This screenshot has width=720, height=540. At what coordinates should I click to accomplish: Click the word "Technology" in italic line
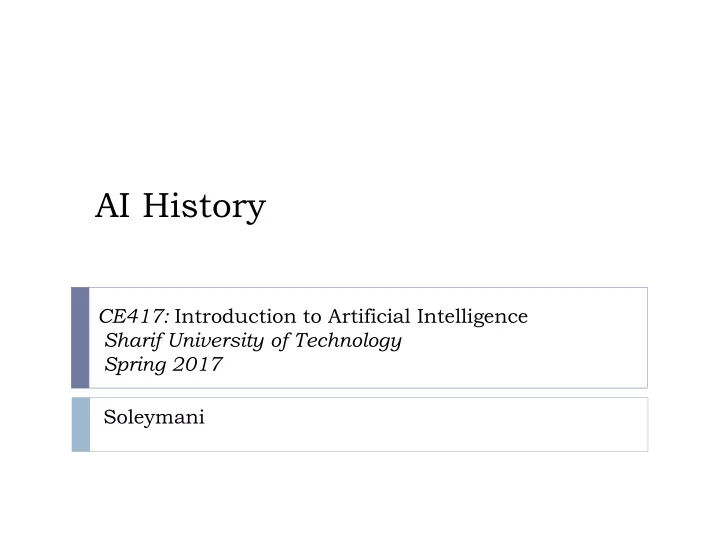(348, 341)
